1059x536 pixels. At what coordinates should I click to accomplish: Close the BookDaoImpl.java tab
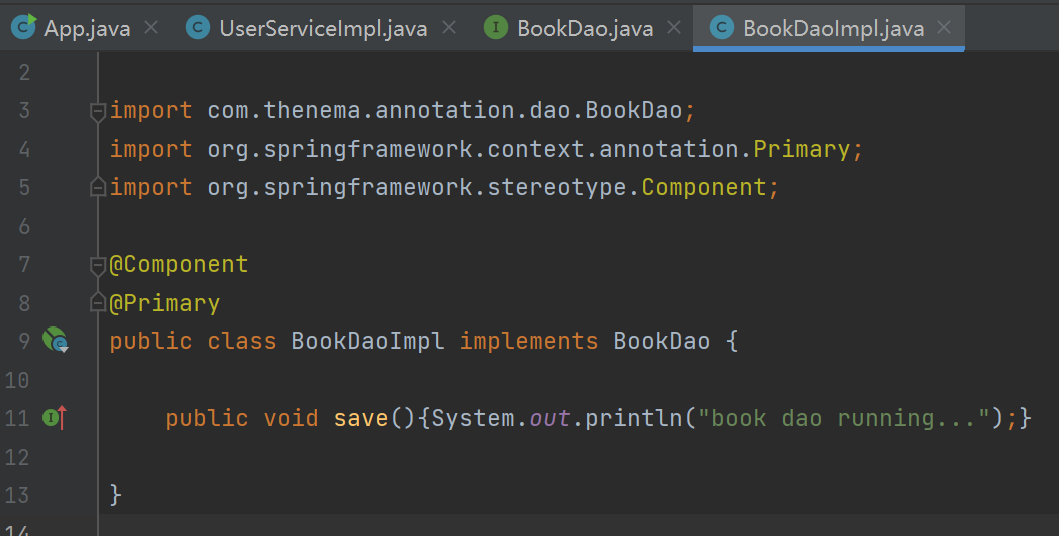[x=944, y=28]
